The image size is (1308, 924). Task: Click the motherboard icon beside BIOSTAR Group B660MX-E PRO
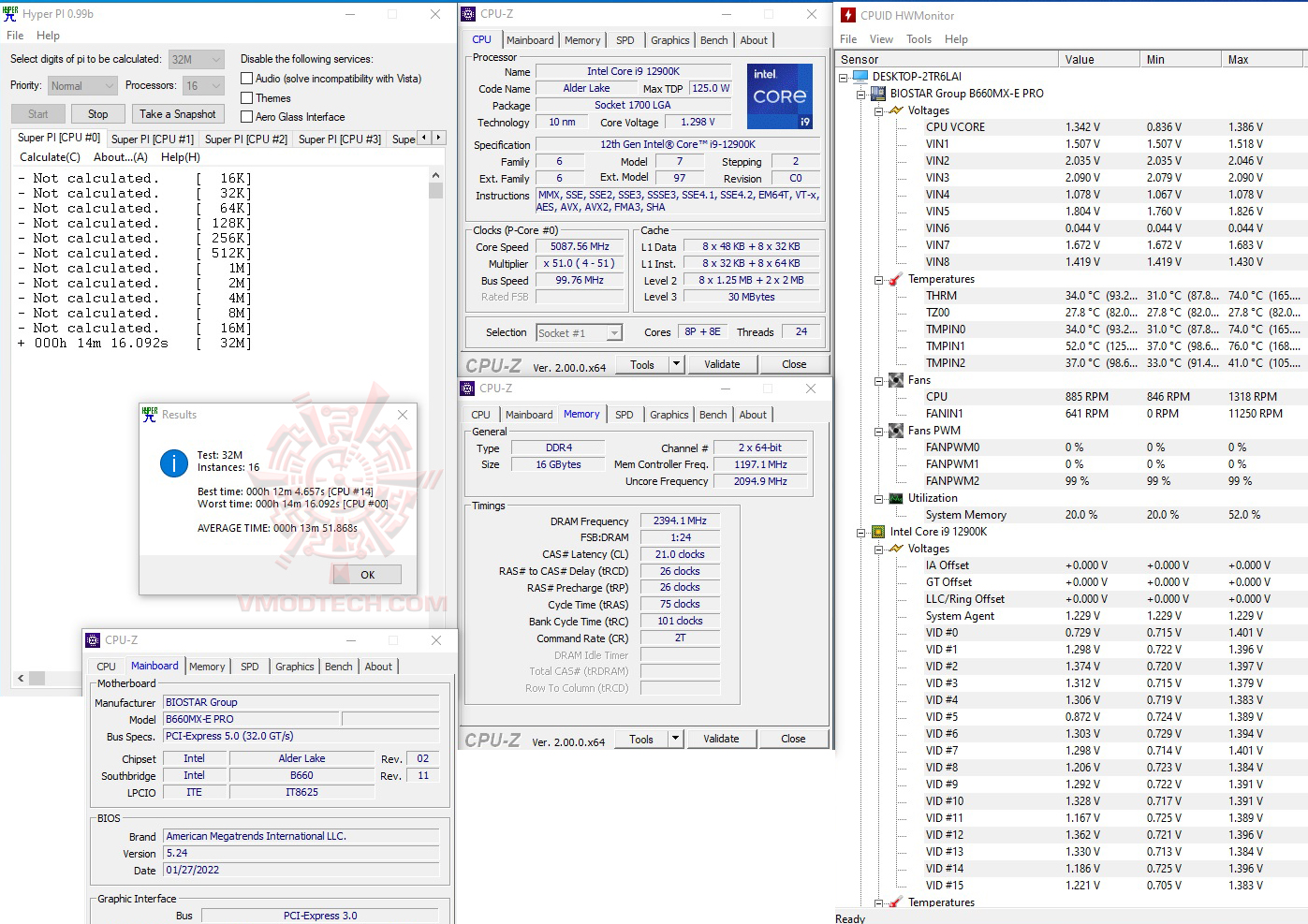(x=878, y=94)
